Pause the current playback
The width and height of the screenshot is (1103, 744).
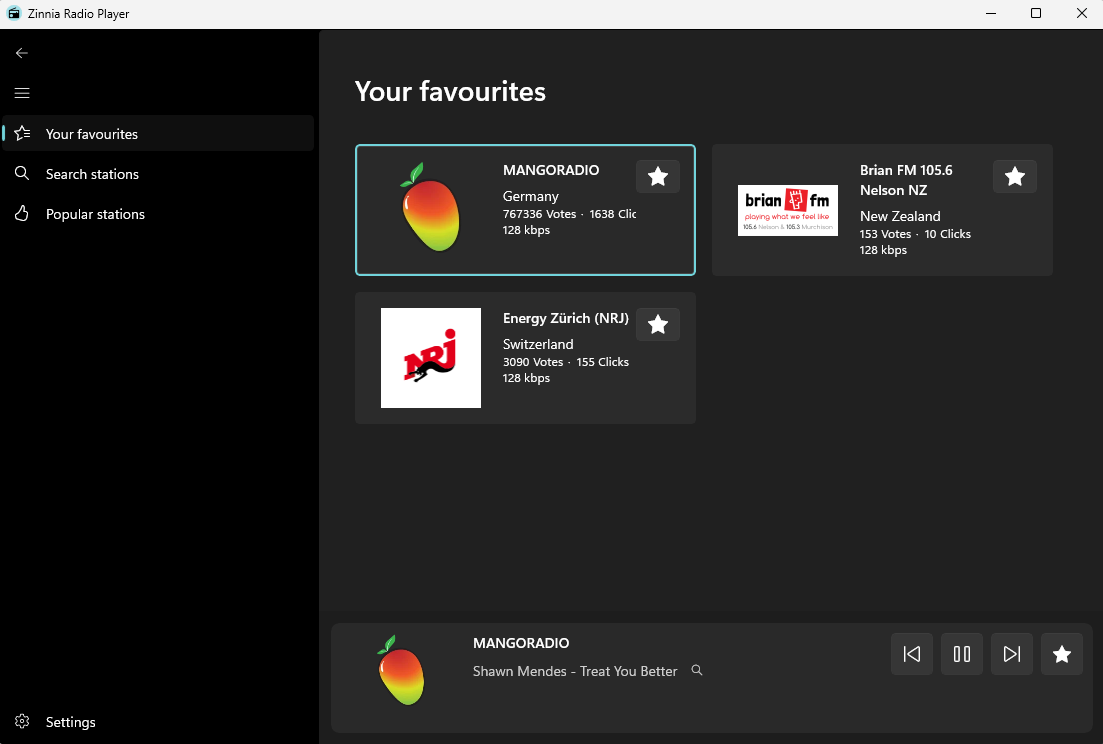pos(962,654)
